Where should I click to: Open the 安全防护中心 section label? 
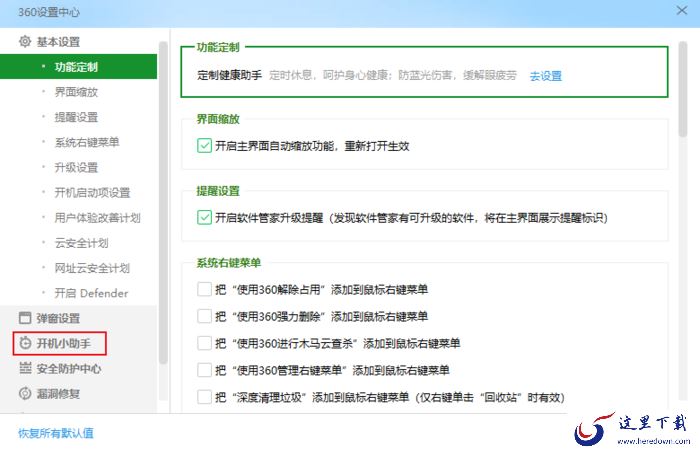click(x=69, y=368)
